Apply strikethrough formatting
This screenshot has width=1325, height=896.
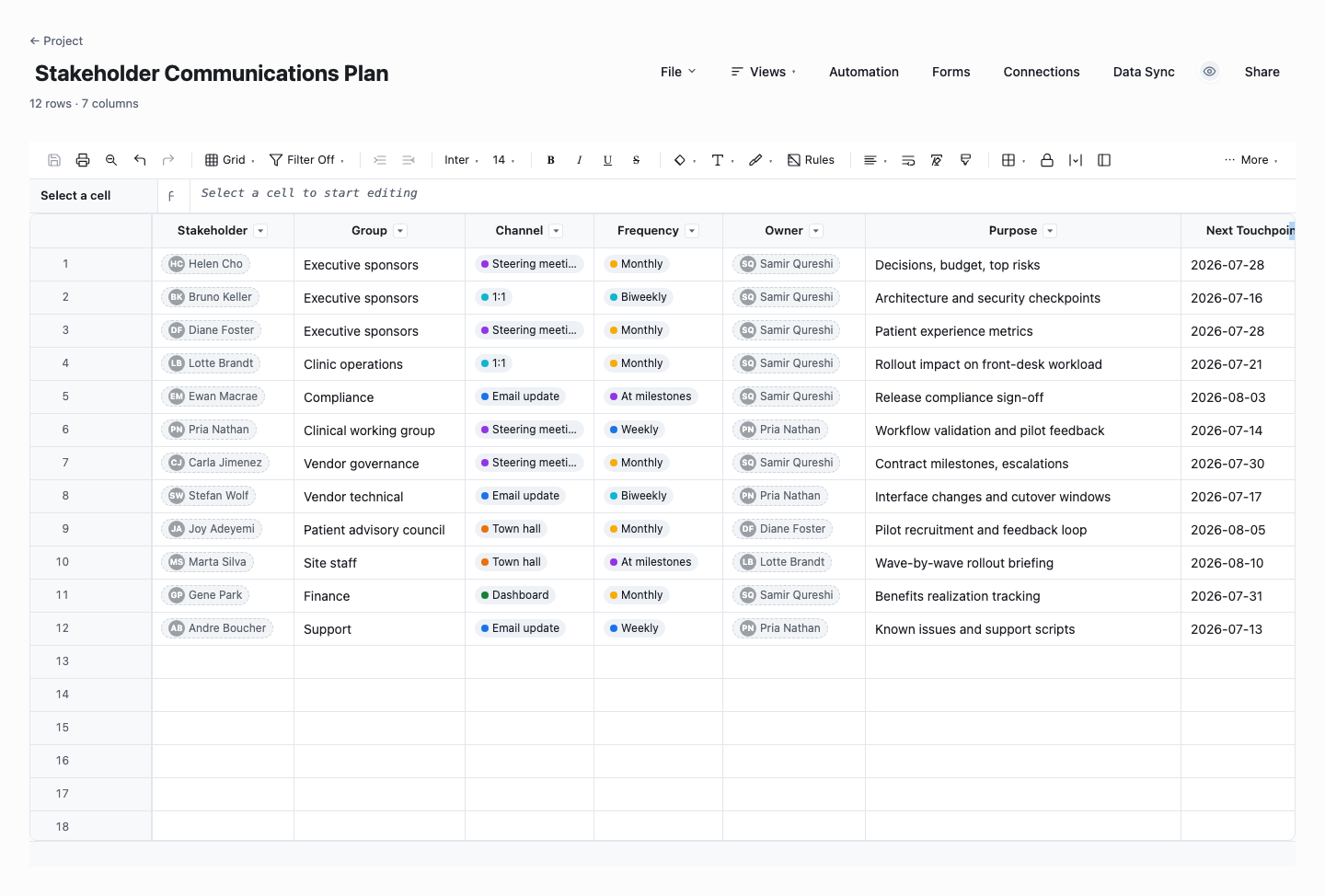[x=637, y=160]
